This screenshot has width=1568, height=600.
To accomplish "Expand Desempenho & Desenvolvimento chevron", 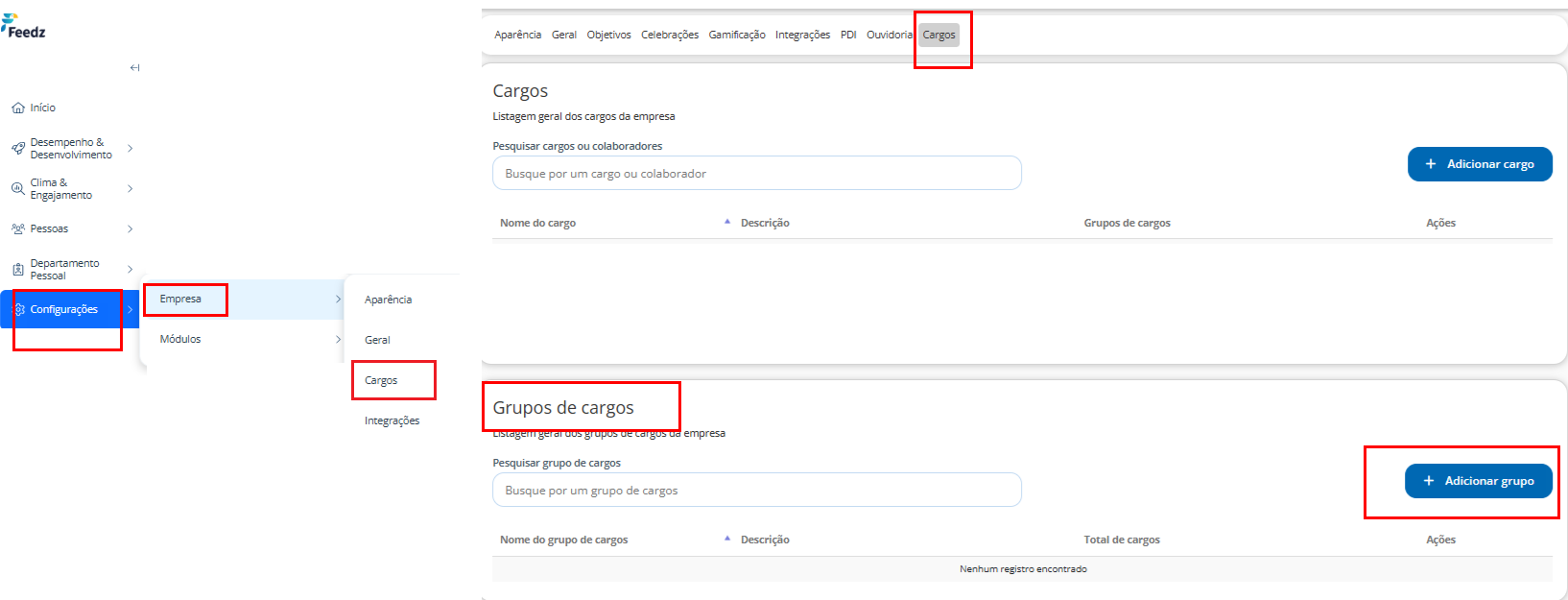I will (x=131, y=148).
